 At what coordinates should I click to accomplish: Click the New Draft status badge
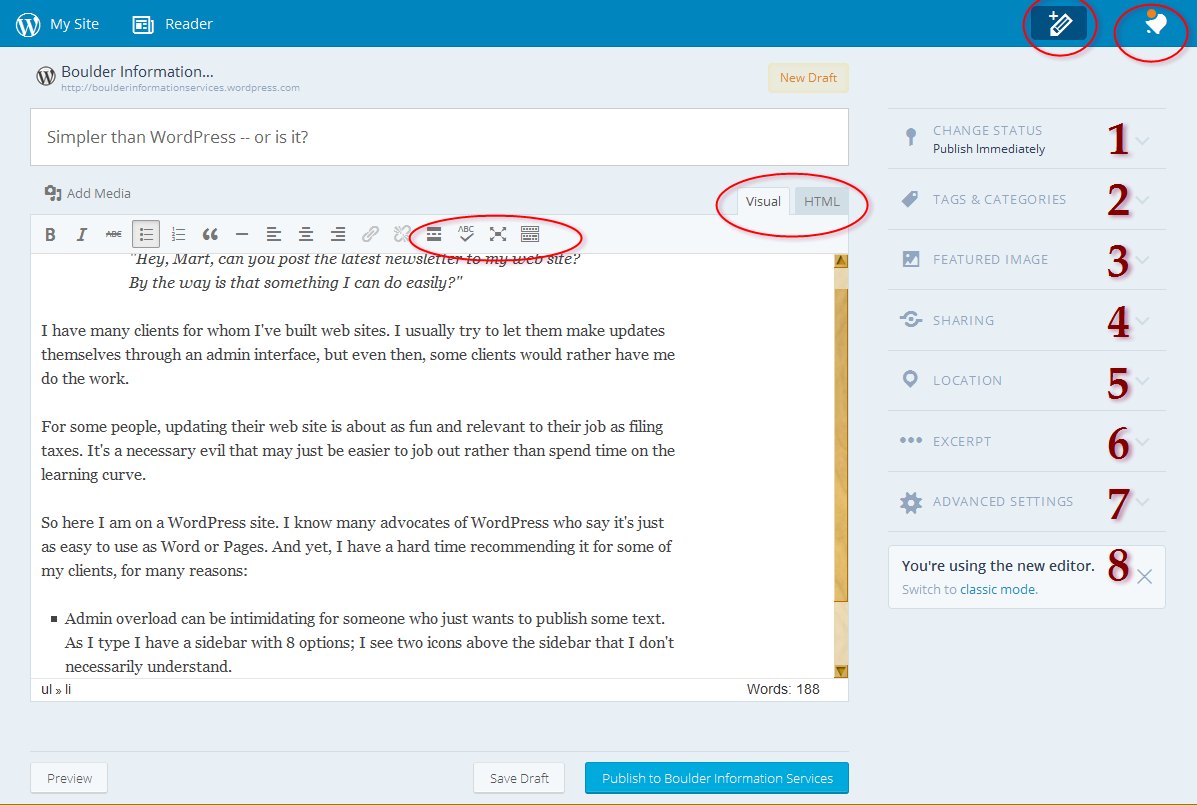tap(808, 78)
